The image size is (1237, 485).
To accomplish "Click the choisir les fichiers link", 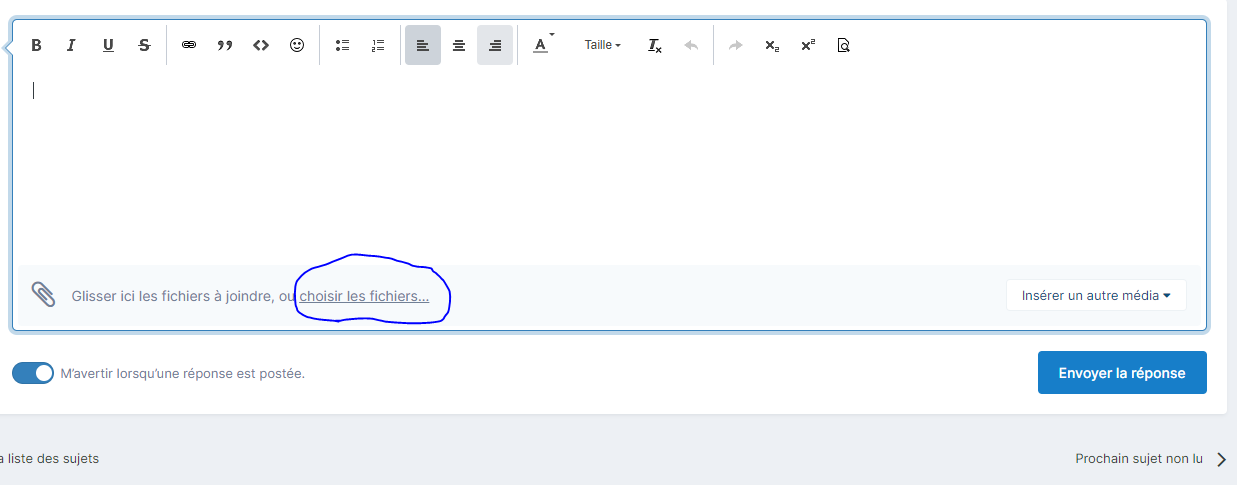I will click(364, 296).
